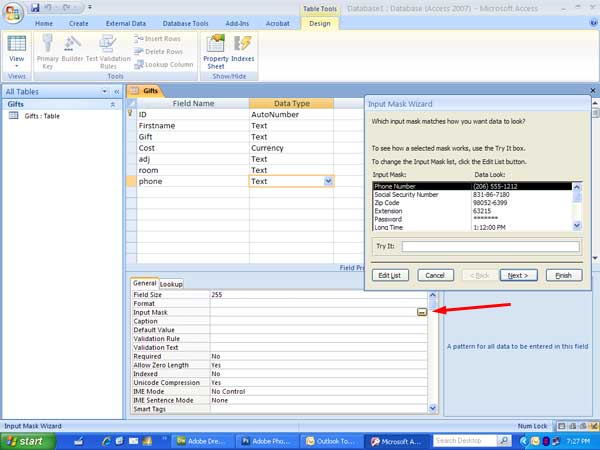Open the Acrobat tab
This screenshot has height=450, width=600.
pyautogui.click(x=277, y=24)
